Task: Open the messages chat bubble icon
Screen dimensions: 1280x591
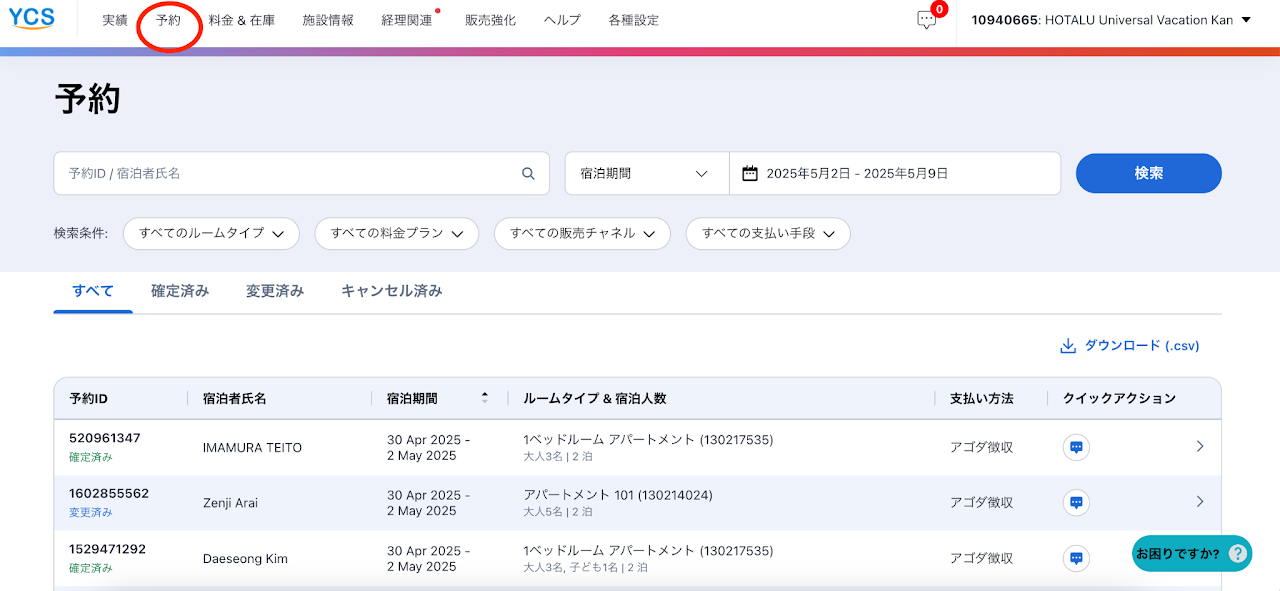Action: [x=927, y=20]
